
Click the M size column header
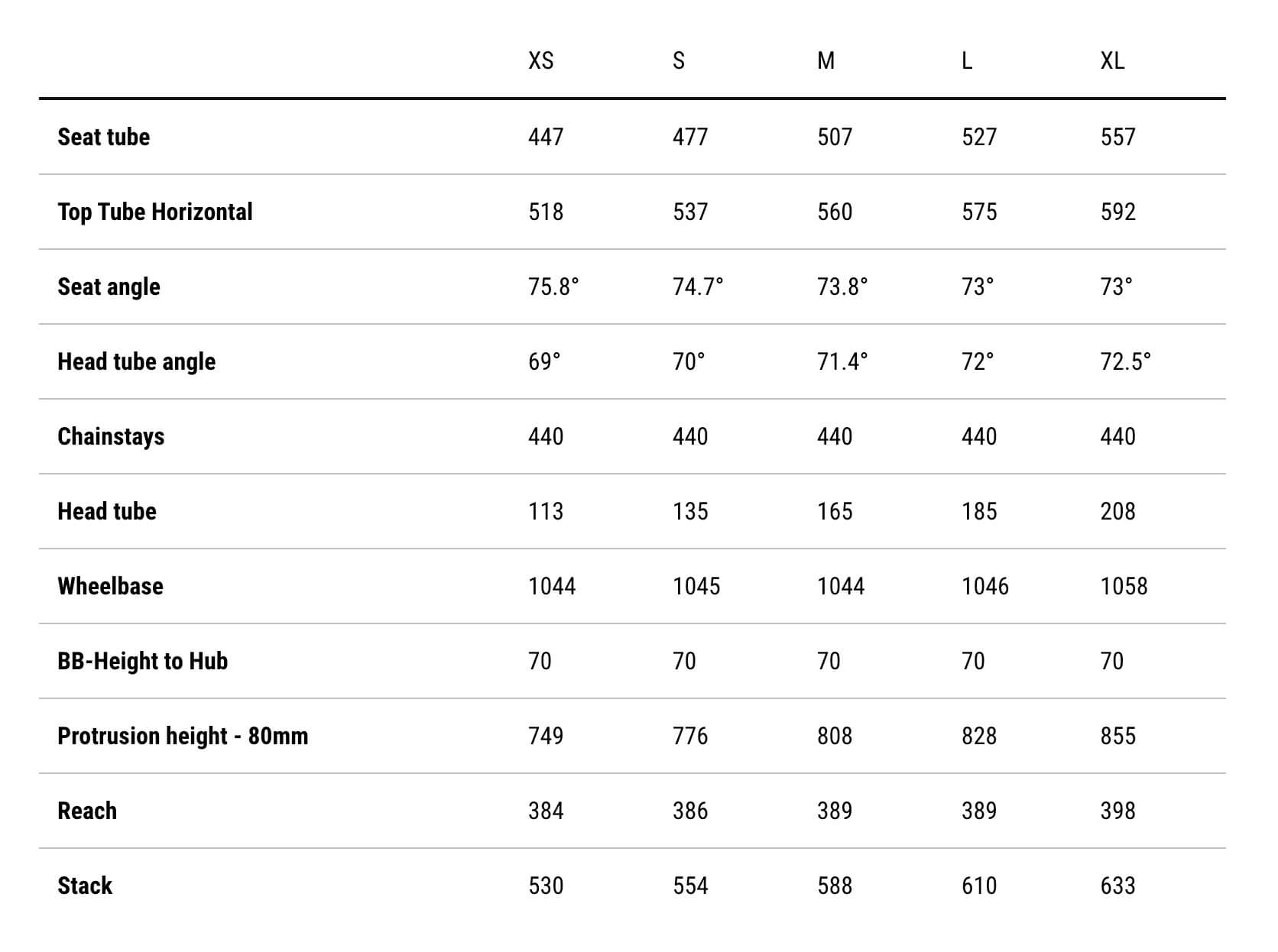pos(826,60)
